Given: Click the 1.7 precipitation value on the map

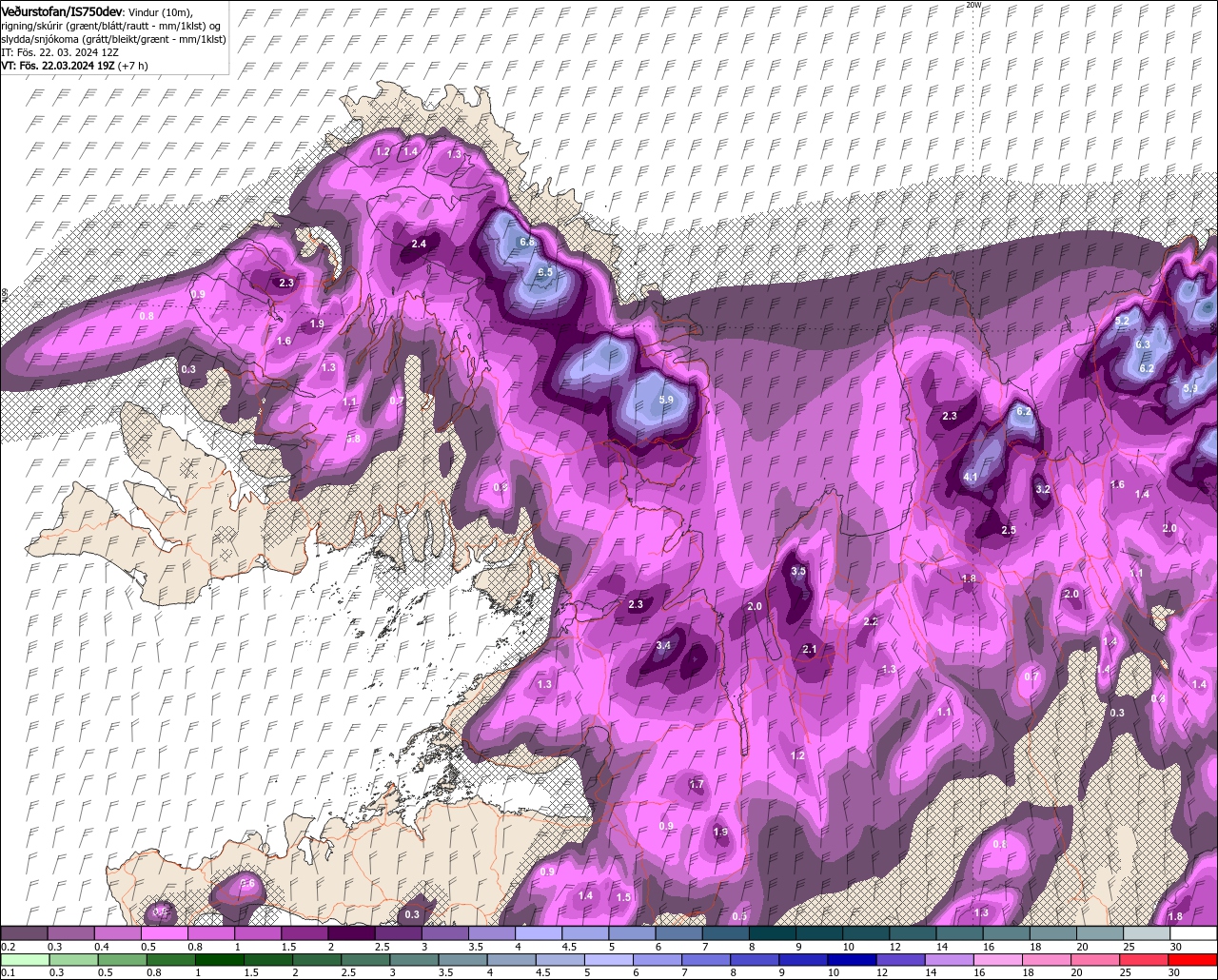Looking at the screenshot, I should (x=697, y=785).
